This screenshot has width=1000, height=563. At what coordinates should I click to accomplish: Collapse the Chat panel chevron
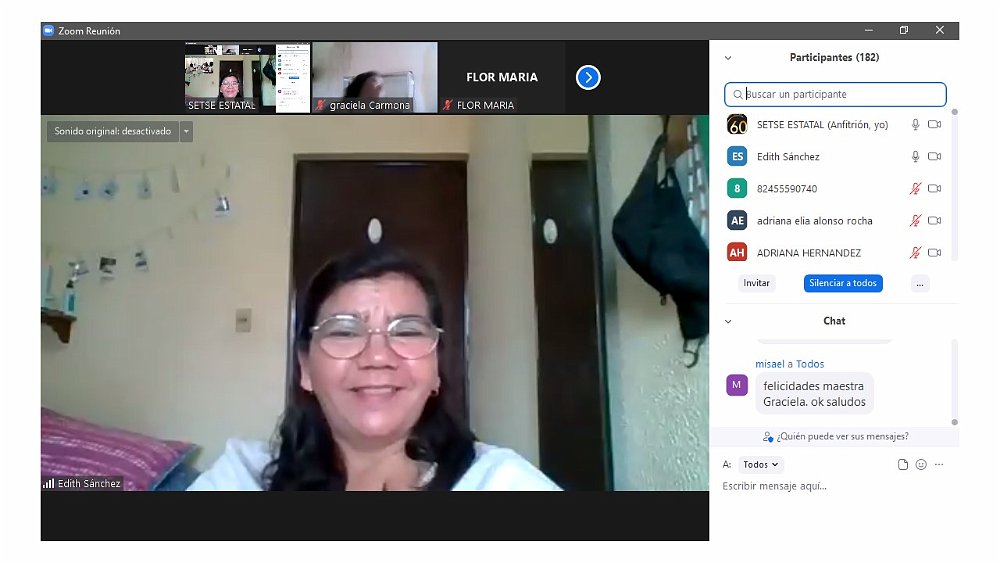[x=728, y=321]
